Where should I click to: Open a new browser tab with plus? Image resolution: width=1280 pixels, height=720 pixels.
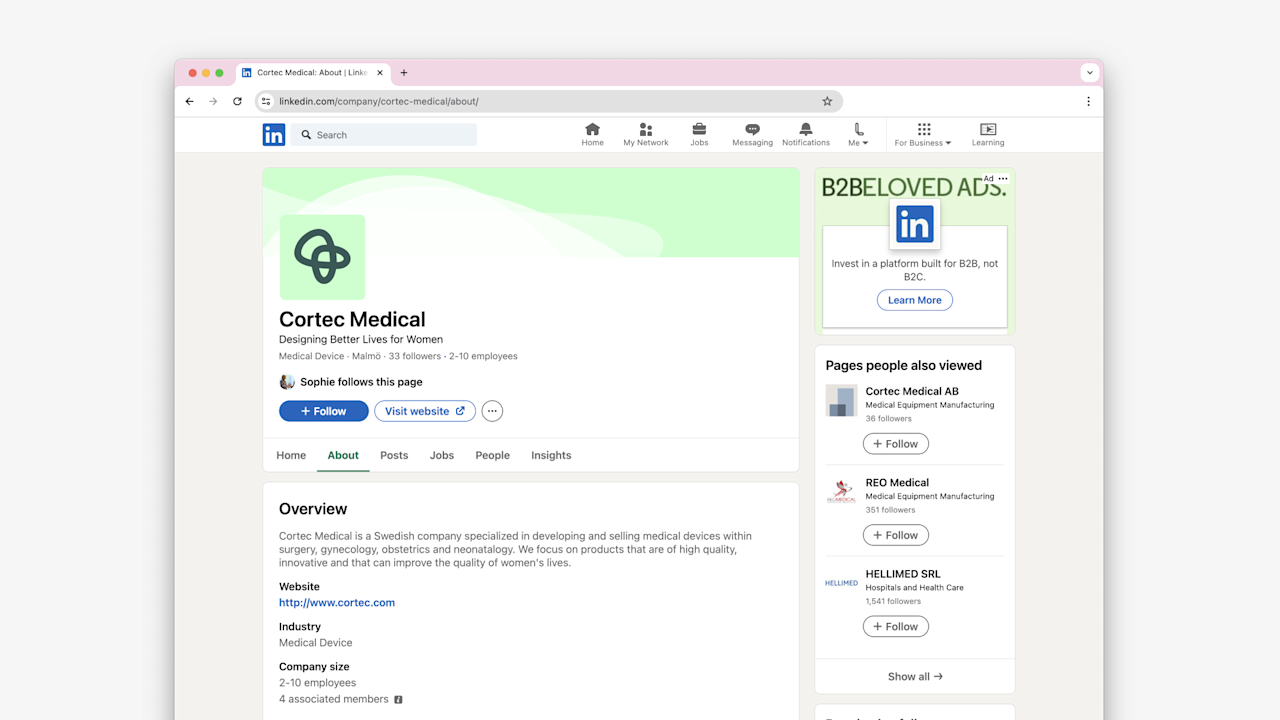point(404,73)
